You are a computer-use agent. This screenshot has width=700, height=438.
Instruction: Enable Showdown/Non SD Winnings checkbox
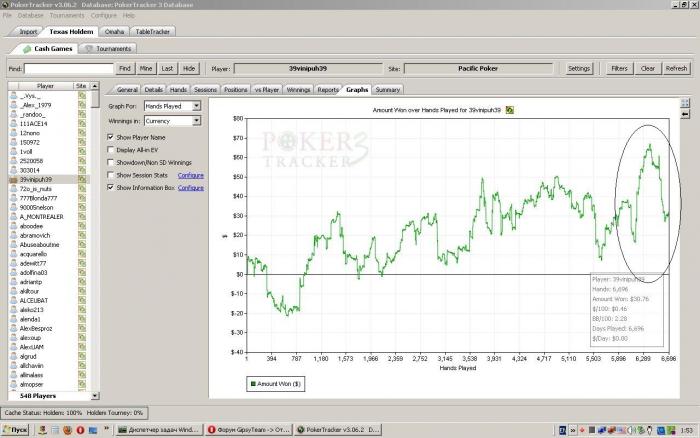[x=110, y=162]
